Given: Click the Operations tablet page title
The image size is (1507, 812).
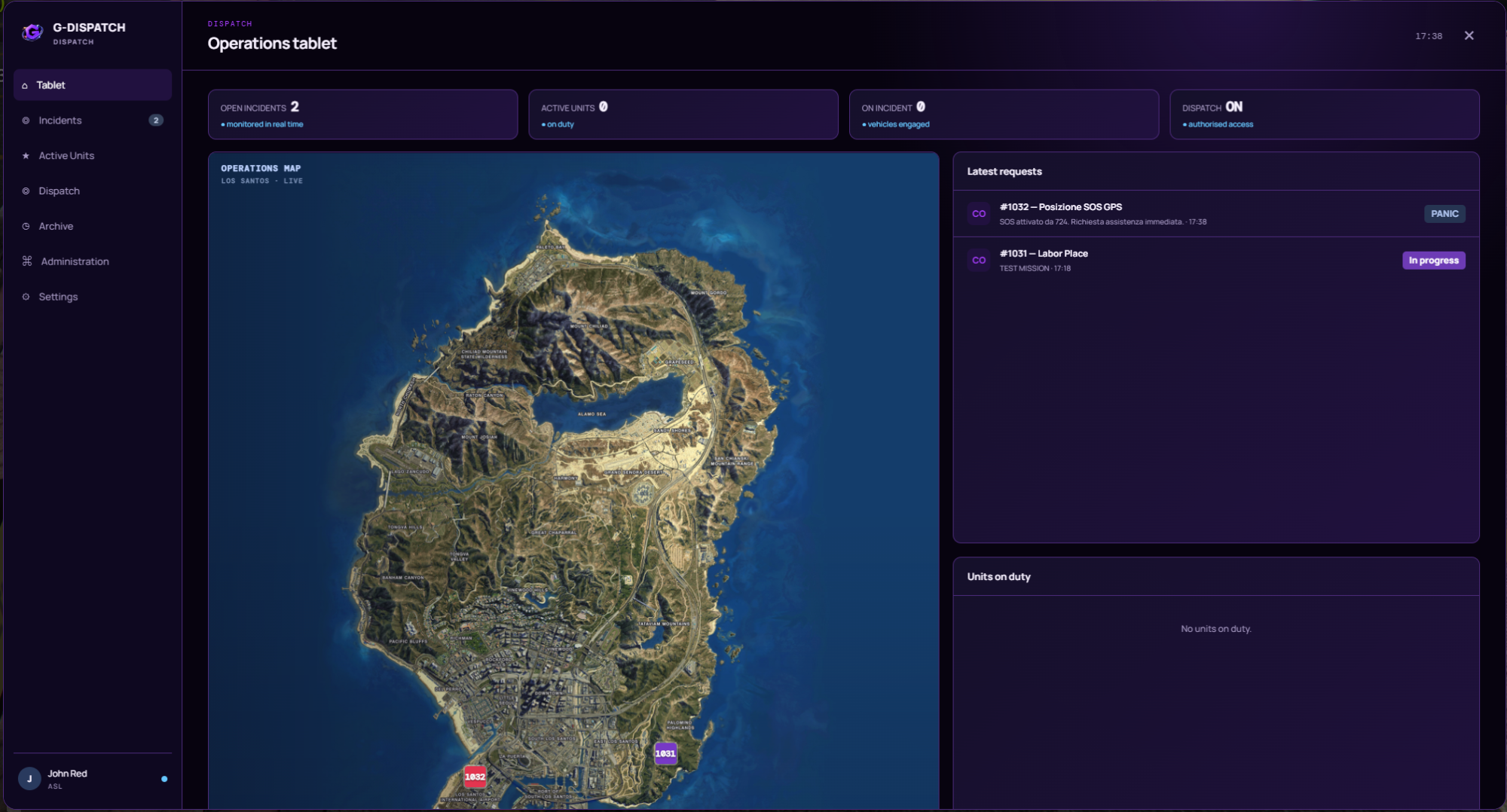Looking at the screenshot, I should coord(272,44).
